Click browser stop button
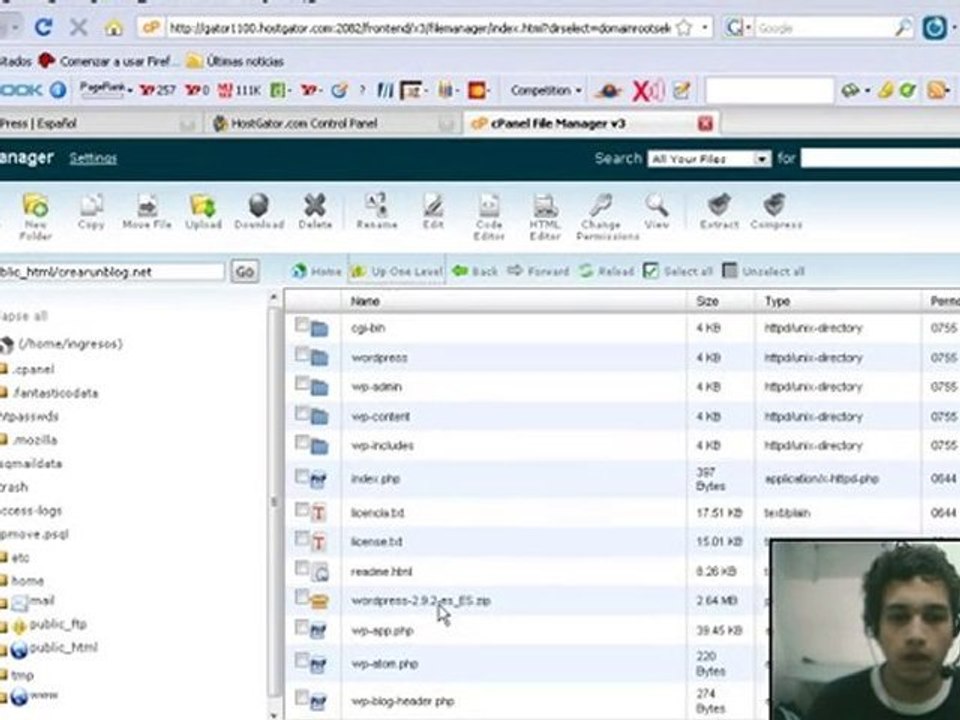The width and height of the screenshot is (960, 720). click(x=78, y=28)
